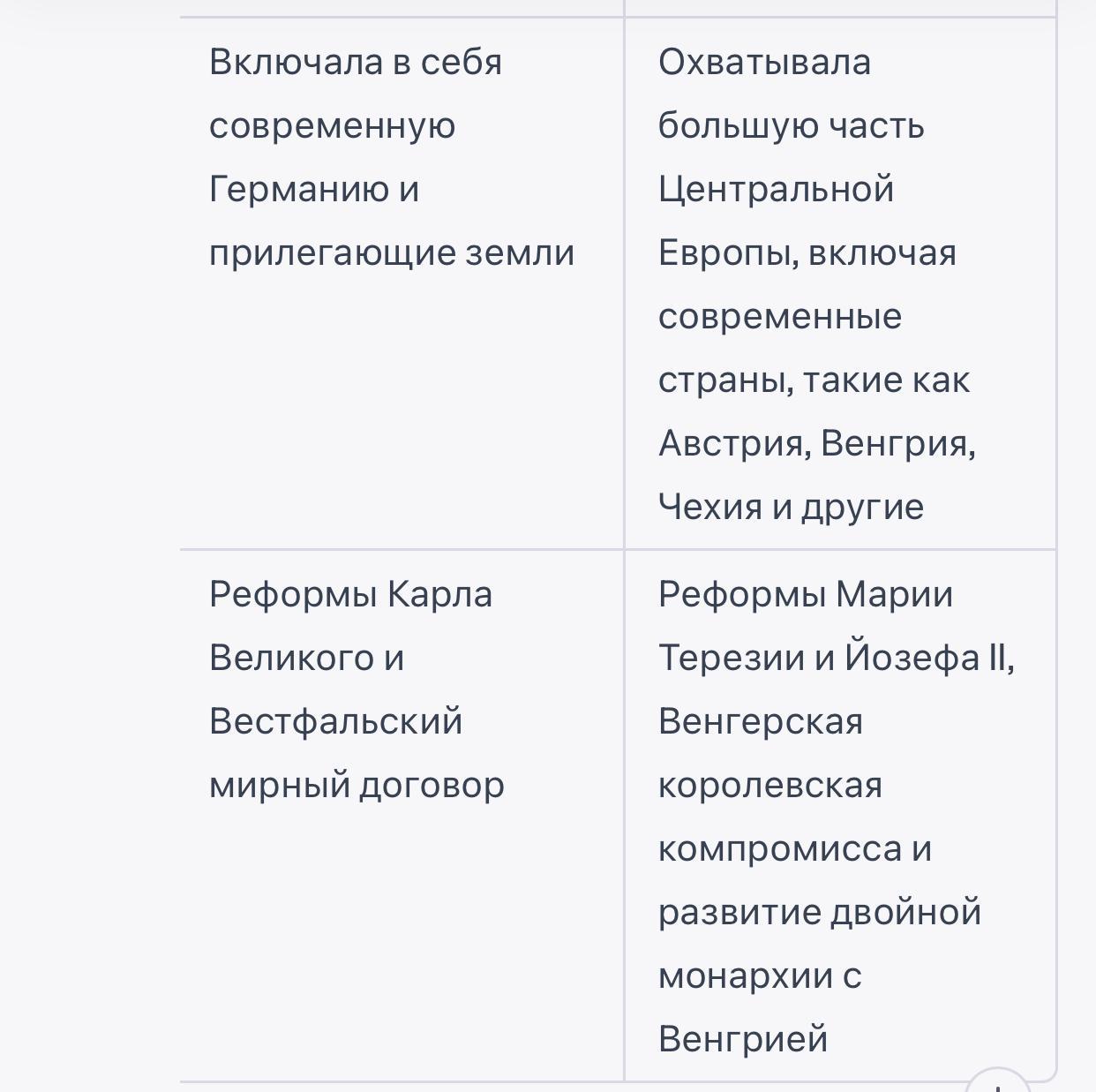The width and height of the screenshot is (1096, 1092).
Task: Click the text 'большую часть'
Action: click(x=791, y=125)
